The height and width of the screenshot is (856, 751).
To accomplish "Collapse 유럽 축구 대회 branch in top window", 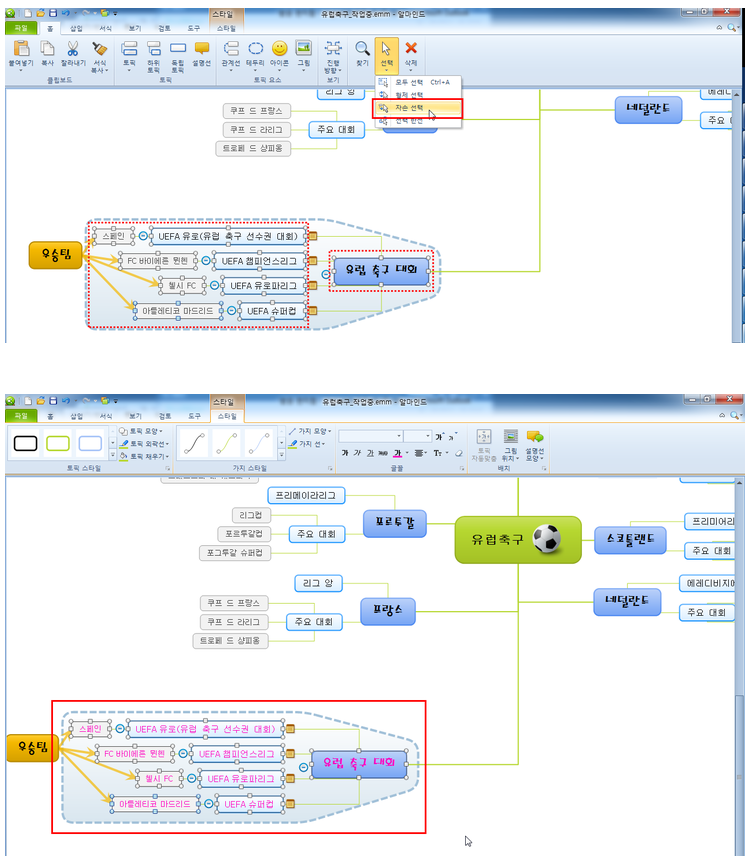I will point(325,275).
